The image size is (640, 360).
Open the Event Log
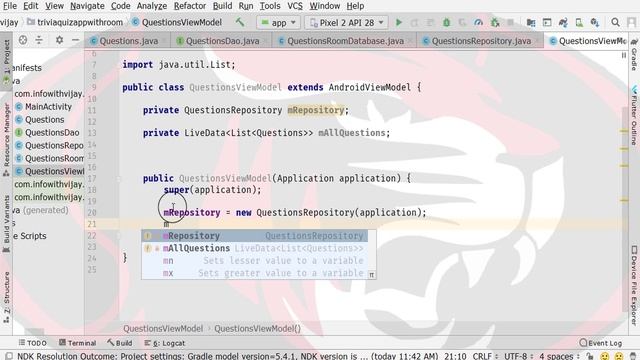pyautogui.click(x=601, y=343)
